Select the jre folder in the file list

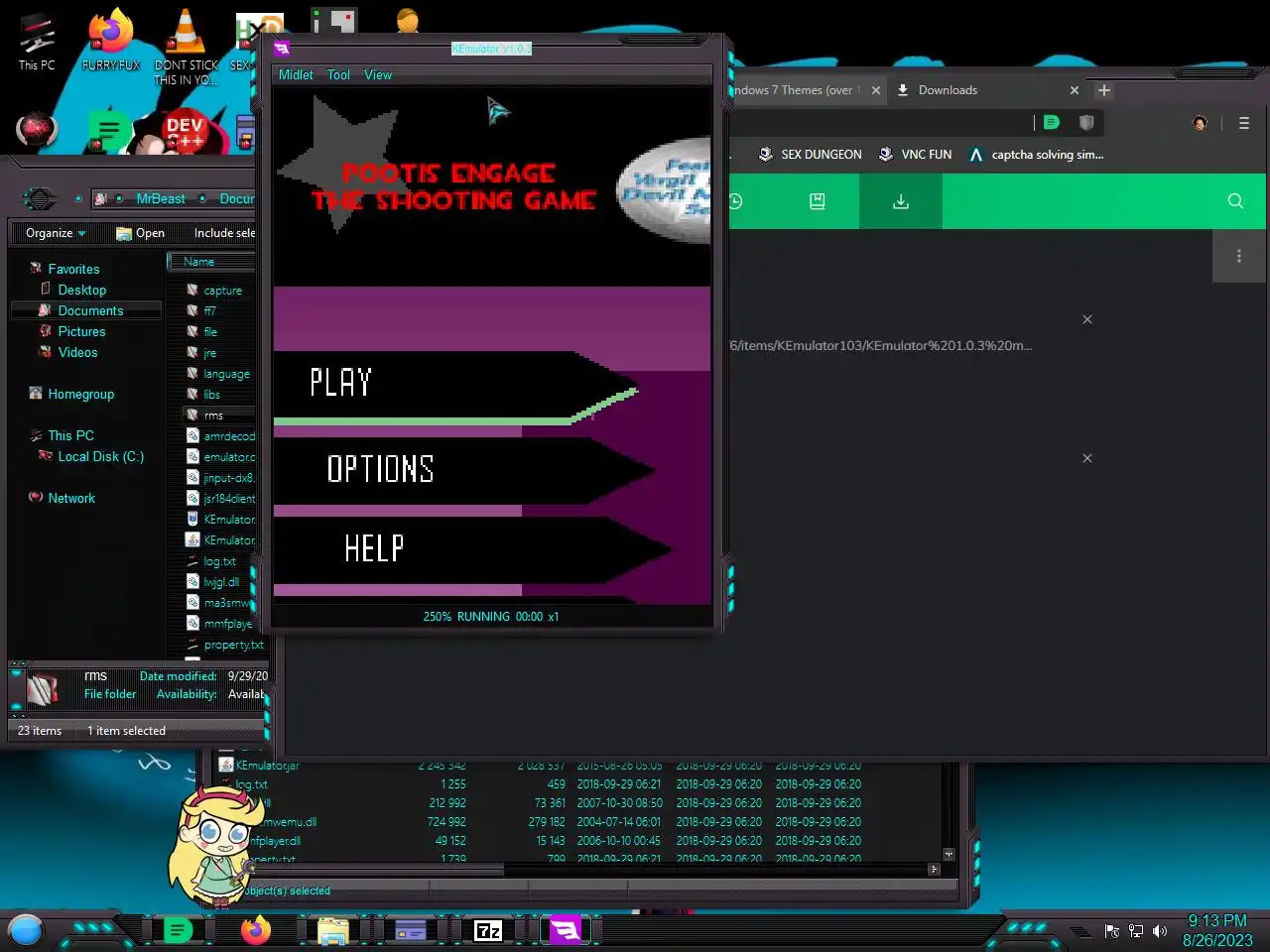coord(209,353)
